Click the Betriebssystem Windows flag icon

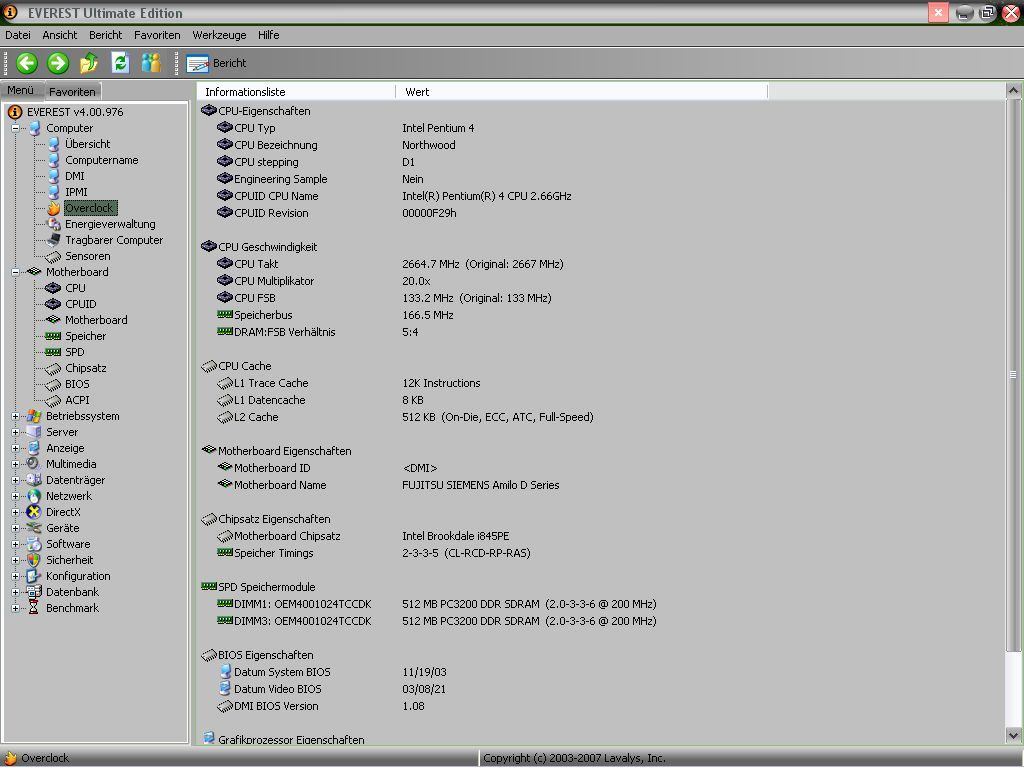[34, 416]
